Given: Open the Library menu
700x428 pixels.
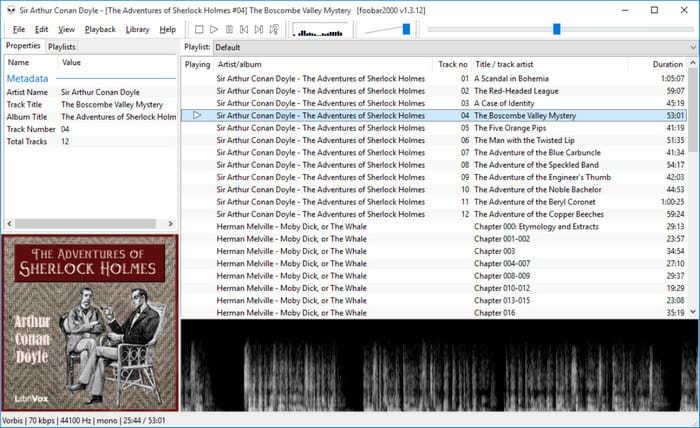Looking at the screenshot, I should pyautogui.click(x=138, y=29).
